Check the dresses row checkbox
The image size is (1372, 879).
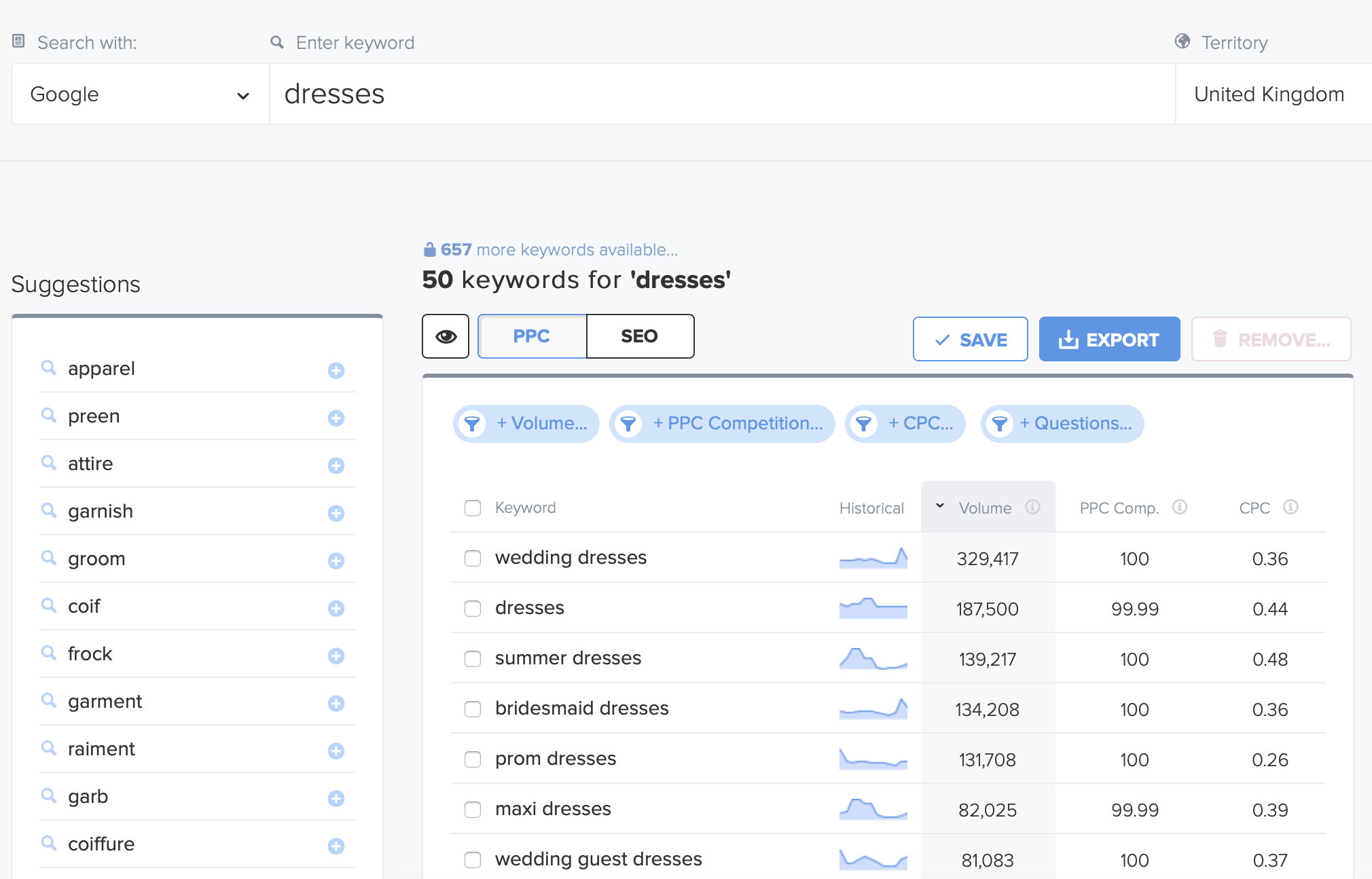[473, 609]
